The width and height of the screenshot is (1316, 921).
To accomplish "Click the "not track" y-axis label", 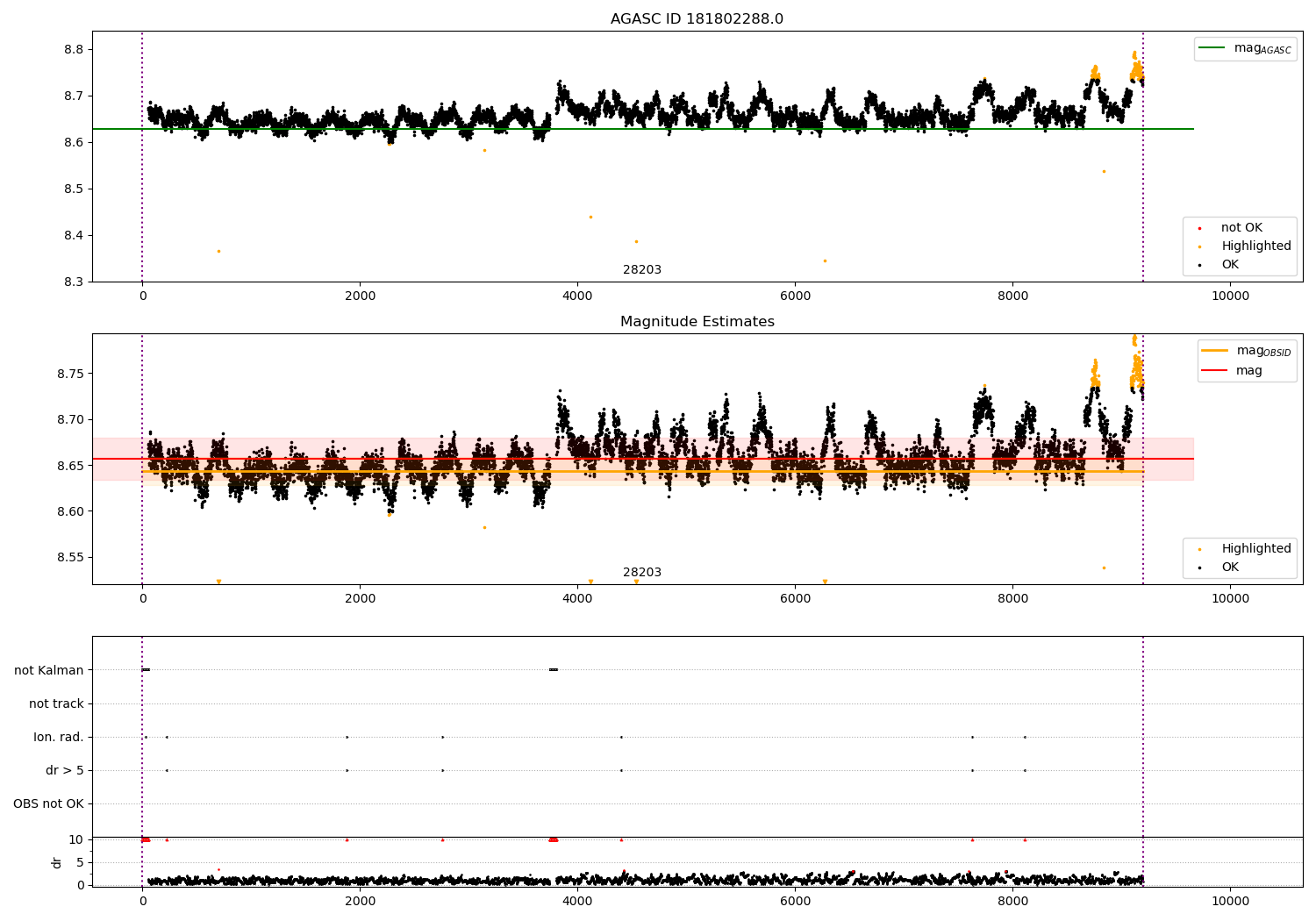I will pos(56,703).
